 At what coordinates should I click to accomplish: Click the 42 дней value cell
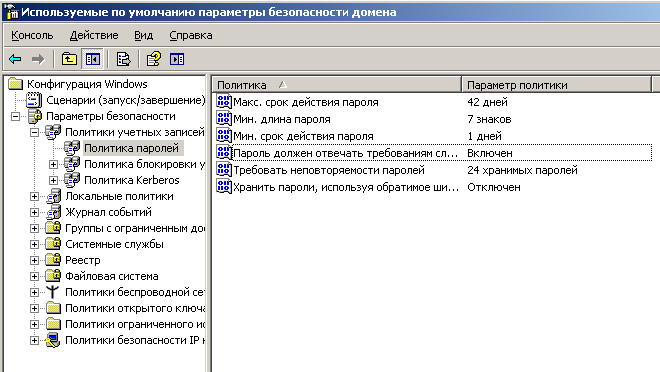[x=487, y=102]
